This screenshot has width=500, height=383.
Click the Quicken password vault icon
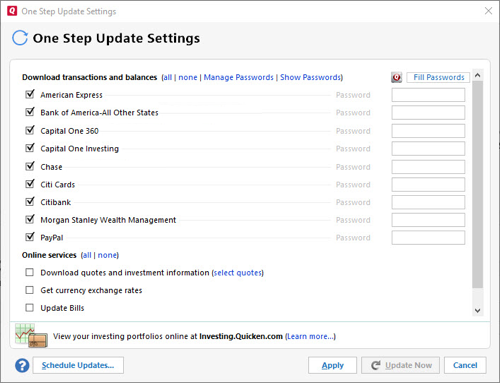pos(396,77)
